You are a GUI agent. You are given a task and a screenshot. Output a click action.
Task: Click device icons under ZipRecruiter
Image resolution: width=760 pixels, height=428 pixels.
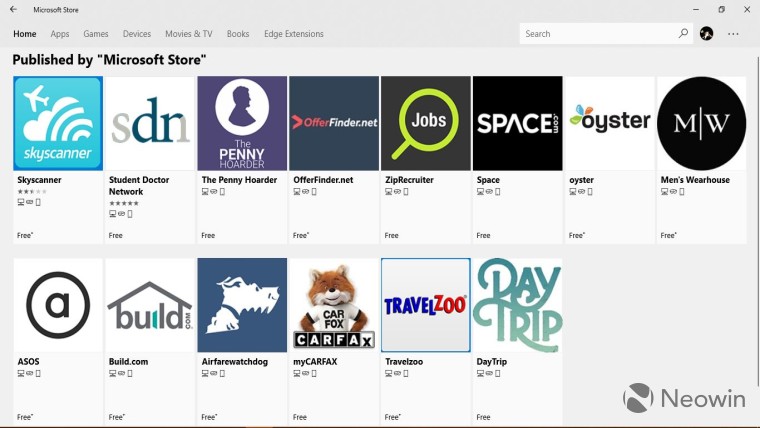396,191
